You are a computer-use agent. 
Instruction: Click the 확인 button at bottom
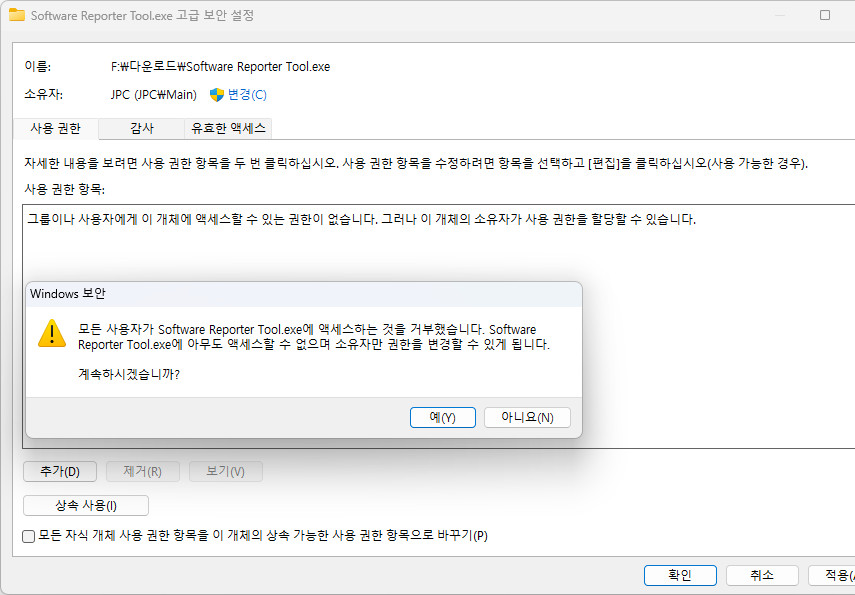[680, 575]
